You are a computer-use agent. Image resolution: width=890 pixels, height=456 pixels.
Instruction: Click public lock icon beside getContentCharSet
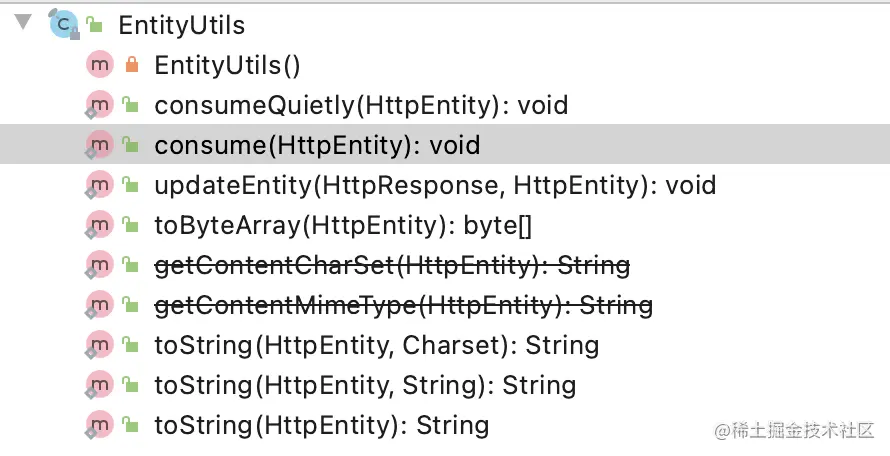point(131,265)
